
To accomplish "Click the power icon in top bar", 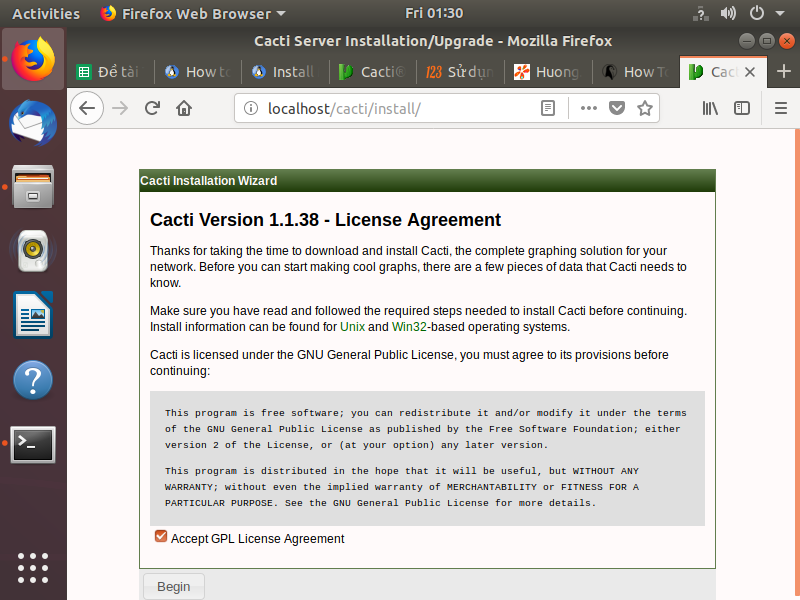I will [x=757, y=13].
